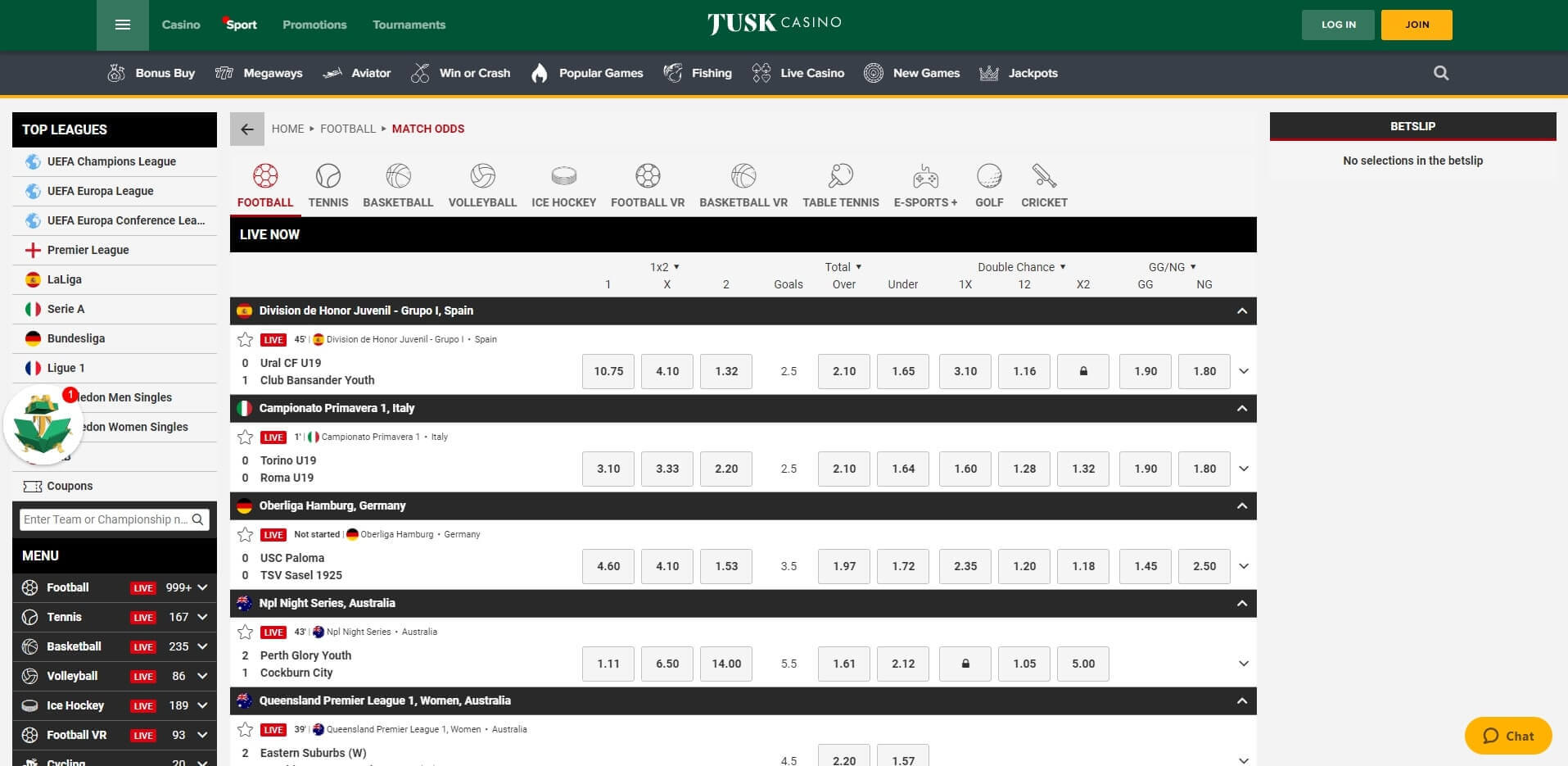Open the Double Chance market dropdown

(1019, 266)
